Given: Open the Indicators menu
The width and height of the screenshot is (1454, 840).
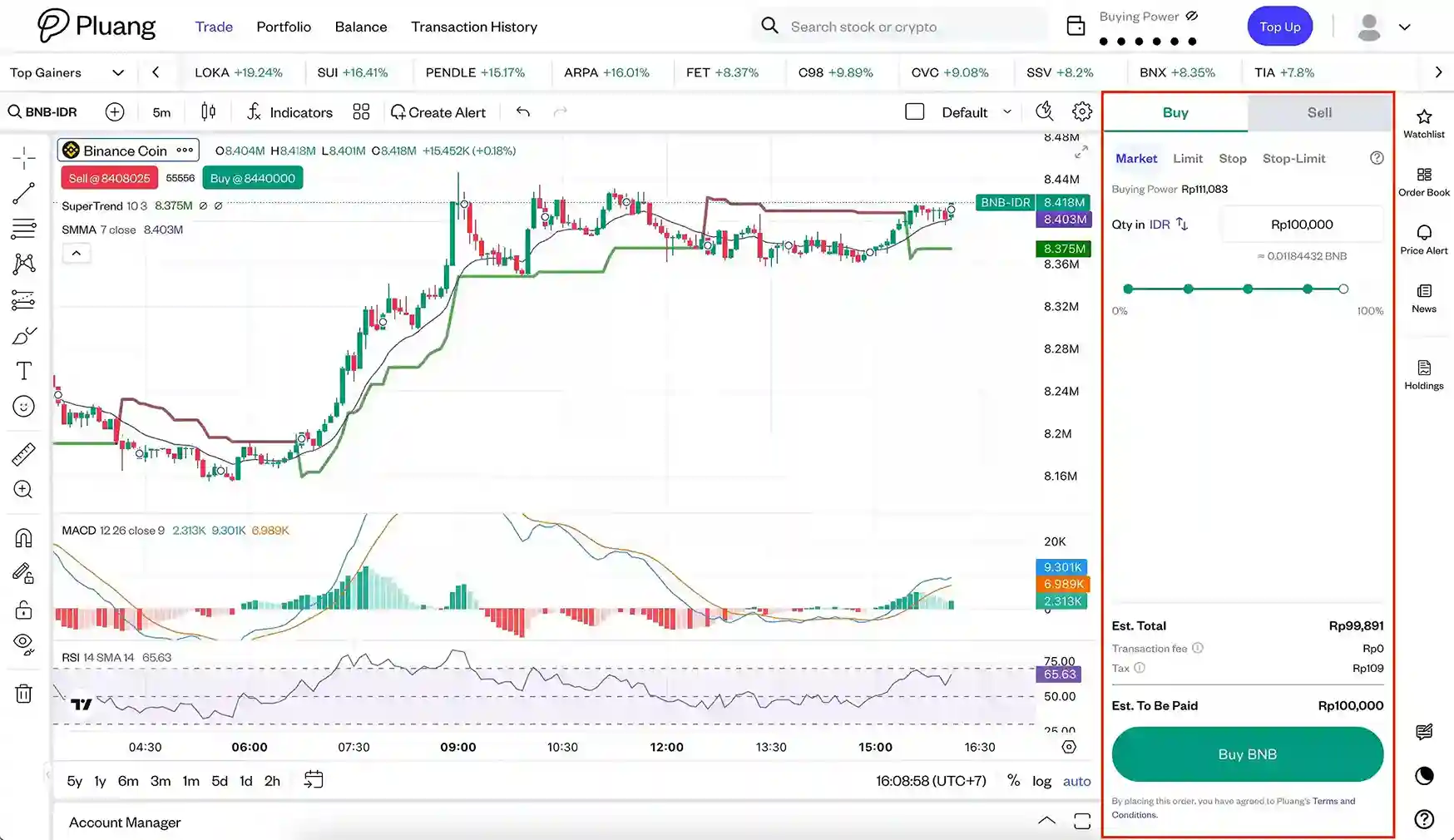Looking at the screenshot, I should coord(289,112).
